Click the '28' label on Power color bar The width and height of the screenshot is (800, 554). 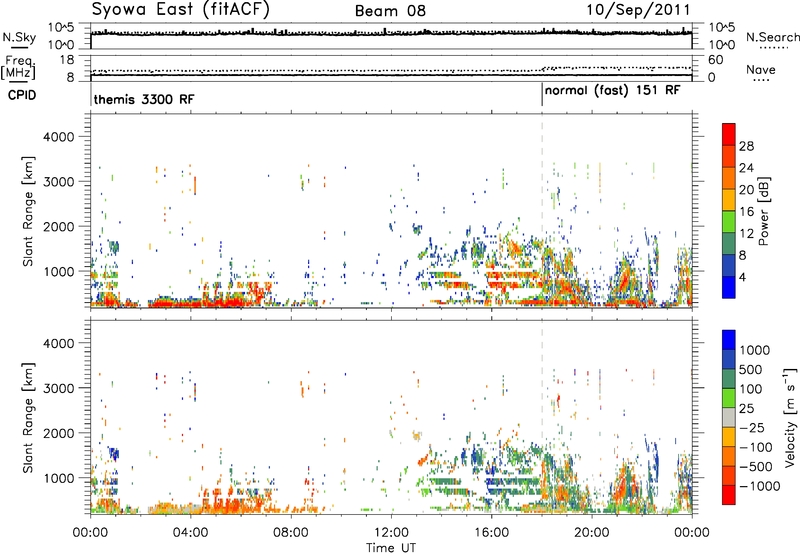pos(746,146)
